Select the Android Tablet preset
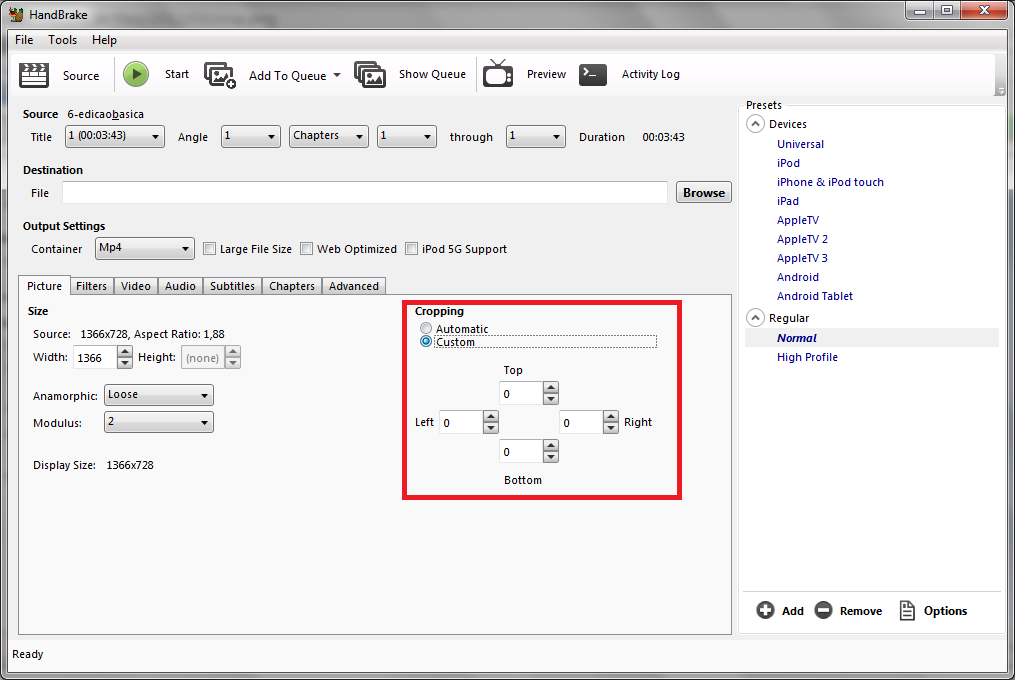Viewport: 1015px width, 680px height. coord(814,296)
